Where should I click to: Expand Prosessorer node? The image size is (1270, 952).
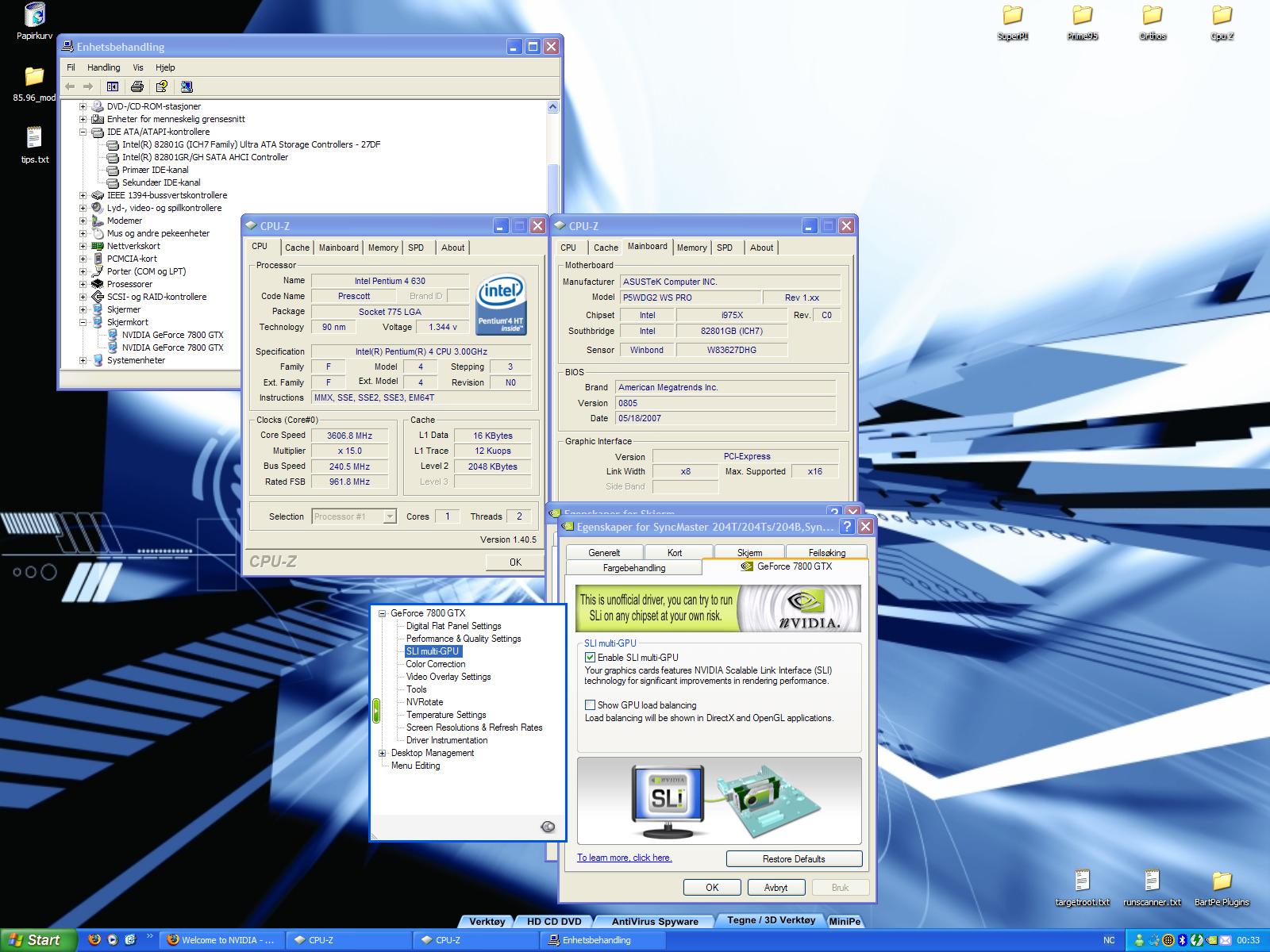point(83,284)
